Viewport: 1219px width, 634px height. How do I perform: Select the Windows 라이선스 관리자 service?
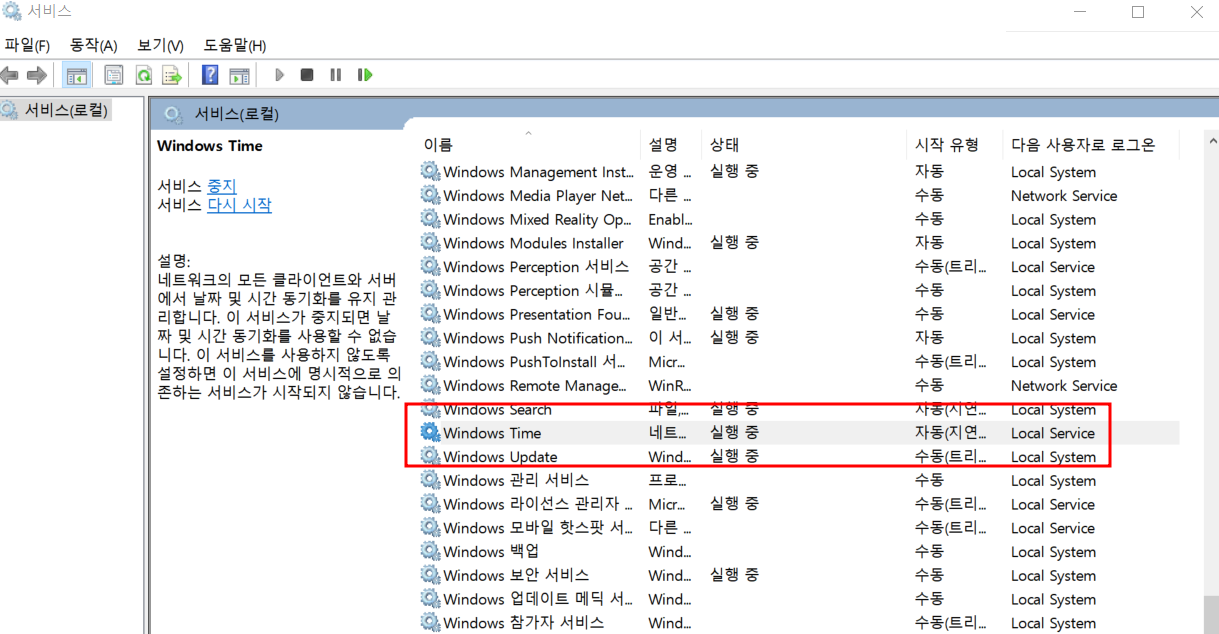538,504
